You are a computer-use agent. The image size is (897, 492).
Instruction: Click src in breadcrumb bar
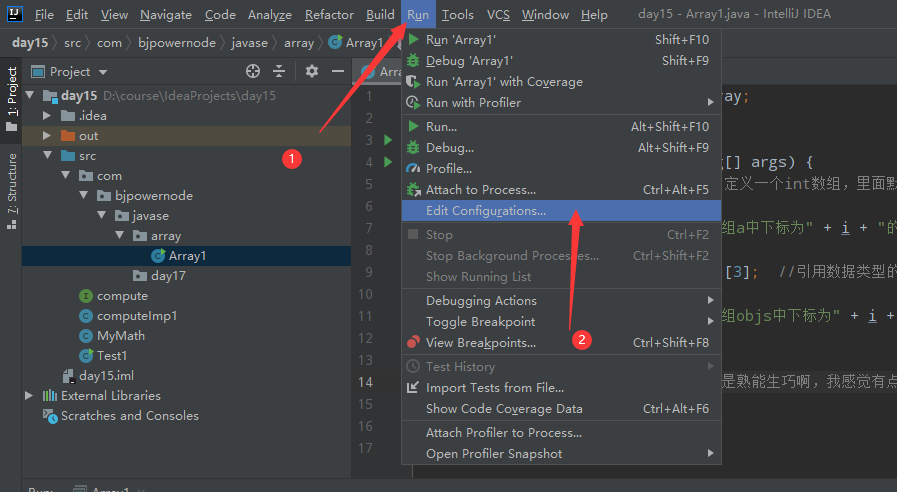click(72, 43)
